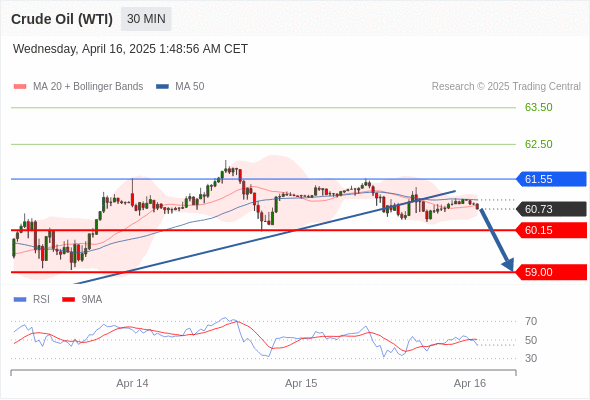Click the chart timestamp text
Viewport: 590px width, 400px height.
click(130, 49)
